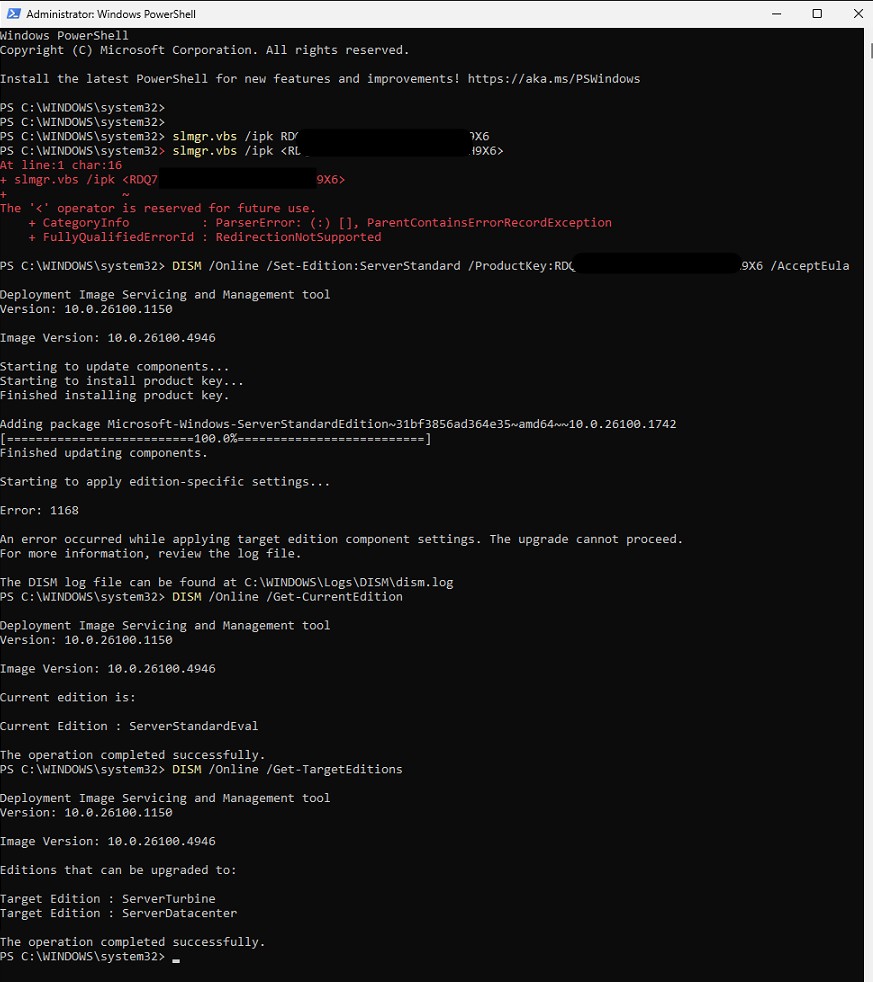The image size is (873, 982).
Task: Click the "Adding package Microsoft-Windows-ServerStandardEdition" line
Action: [x=337, y=424]
